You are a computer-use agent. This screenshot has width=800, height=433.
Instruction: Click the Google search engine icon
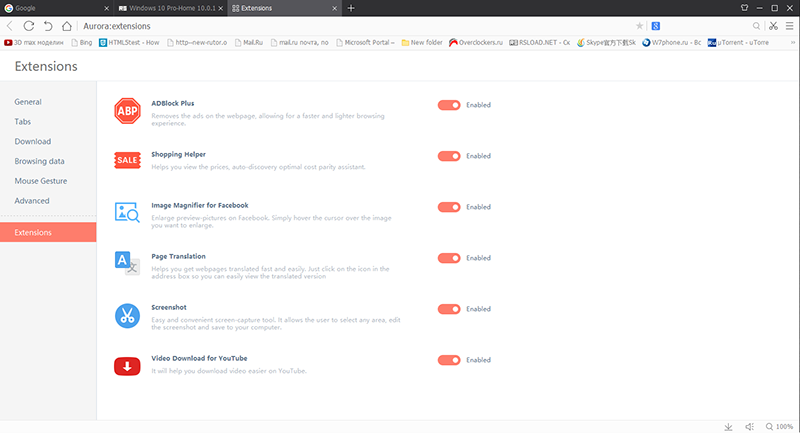pos(656,26)
